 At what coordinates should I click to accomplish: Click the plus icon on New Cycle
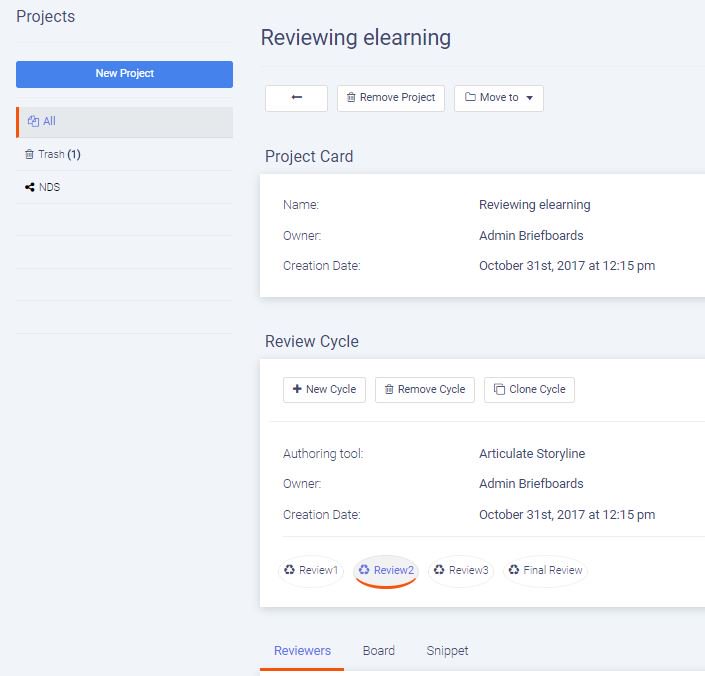click(297, 388)
